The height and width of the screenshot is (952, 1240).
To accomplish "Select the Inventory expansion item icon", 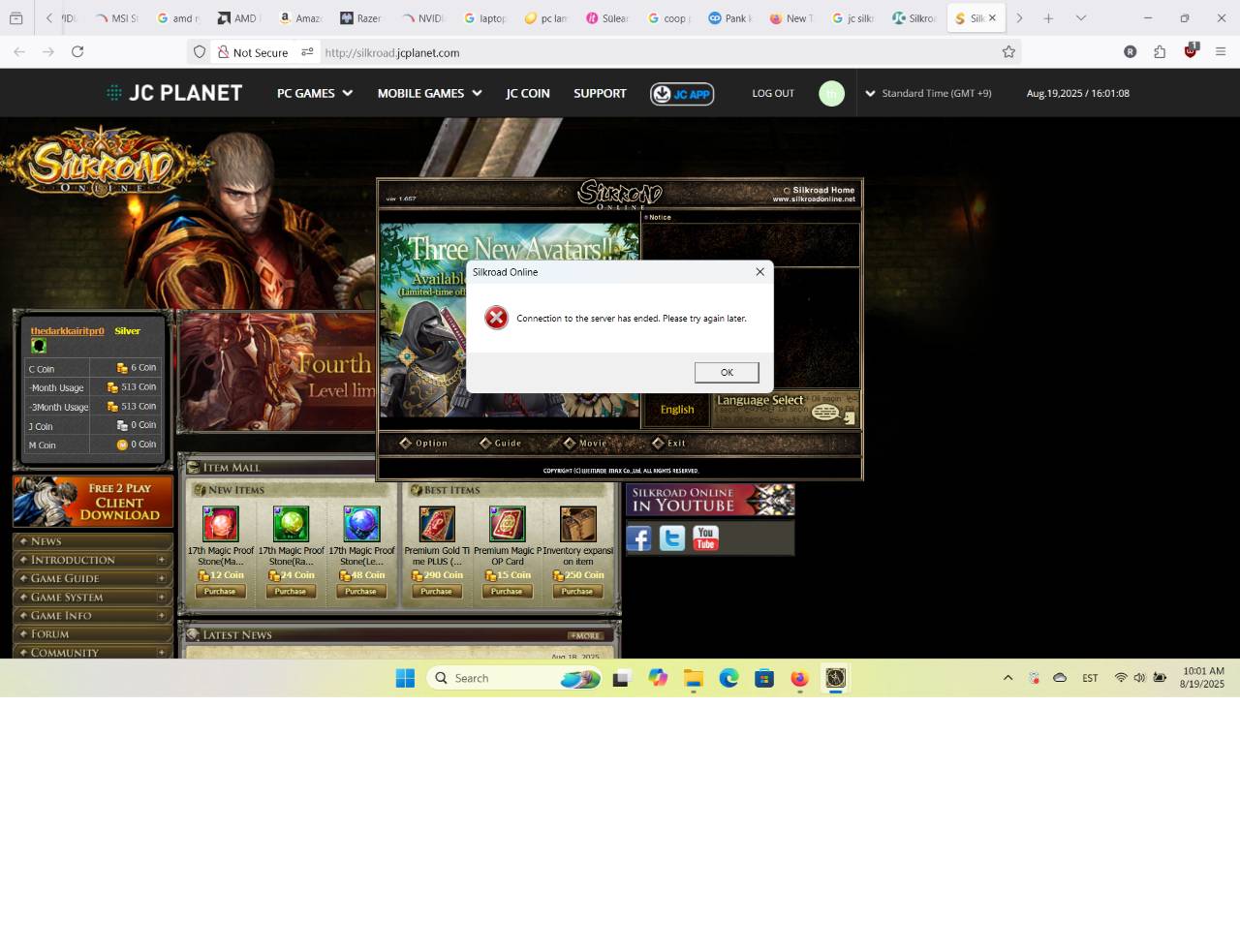I will [x=577, y=524].
